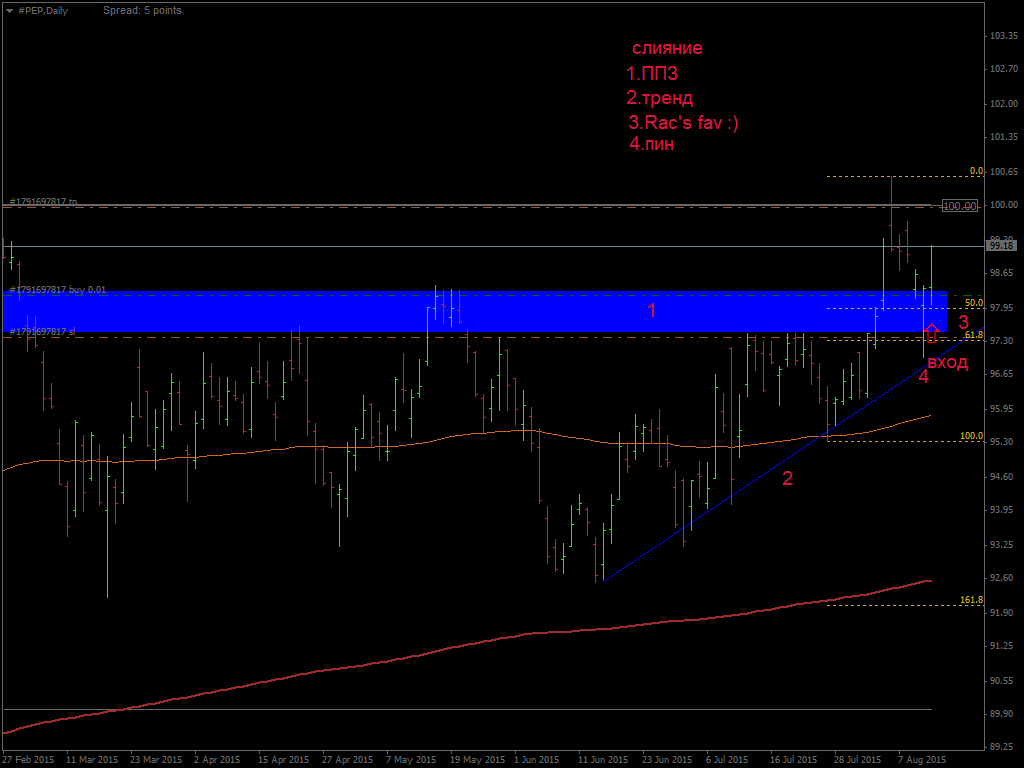Select the Fibonacci 100.0 level label
The image size is (1024, 768).
click(x=971, y=436)
